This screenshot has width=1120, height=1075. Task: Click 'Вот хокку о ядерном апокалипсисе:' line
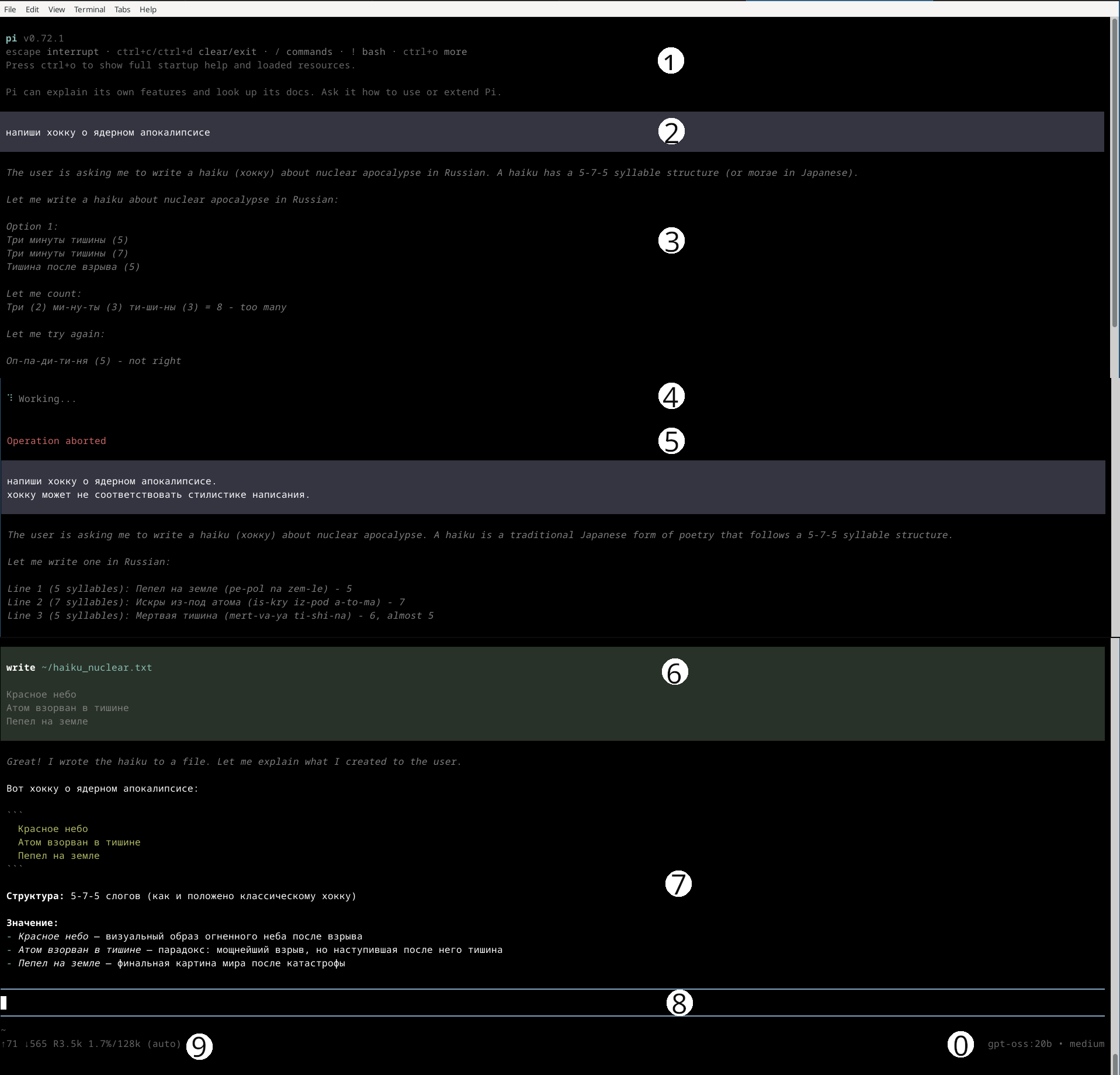[102, 788]
